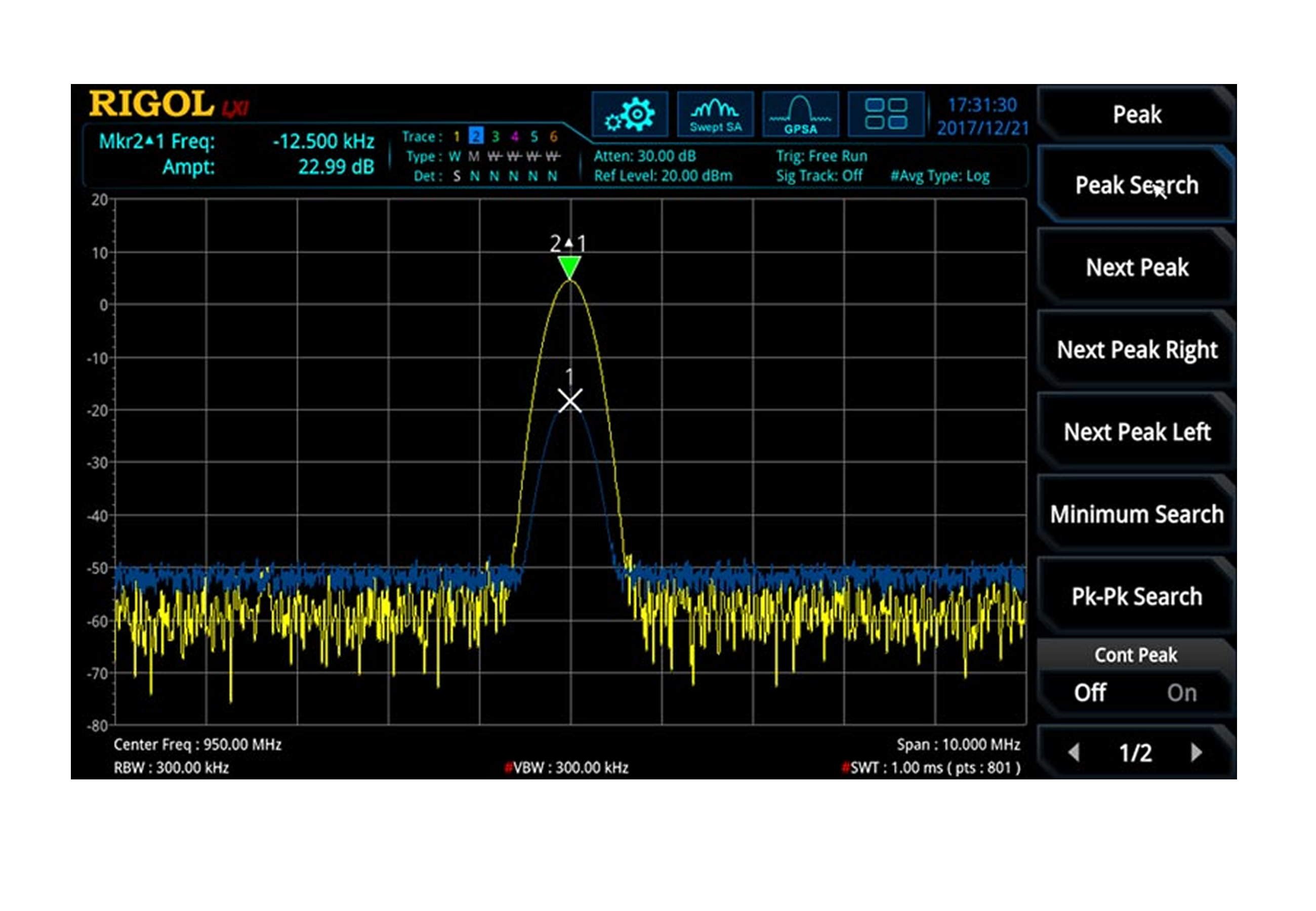Screen dimensions: 1316x911
Task: Turn Cont Peak On
Action: pos(1181,693)
